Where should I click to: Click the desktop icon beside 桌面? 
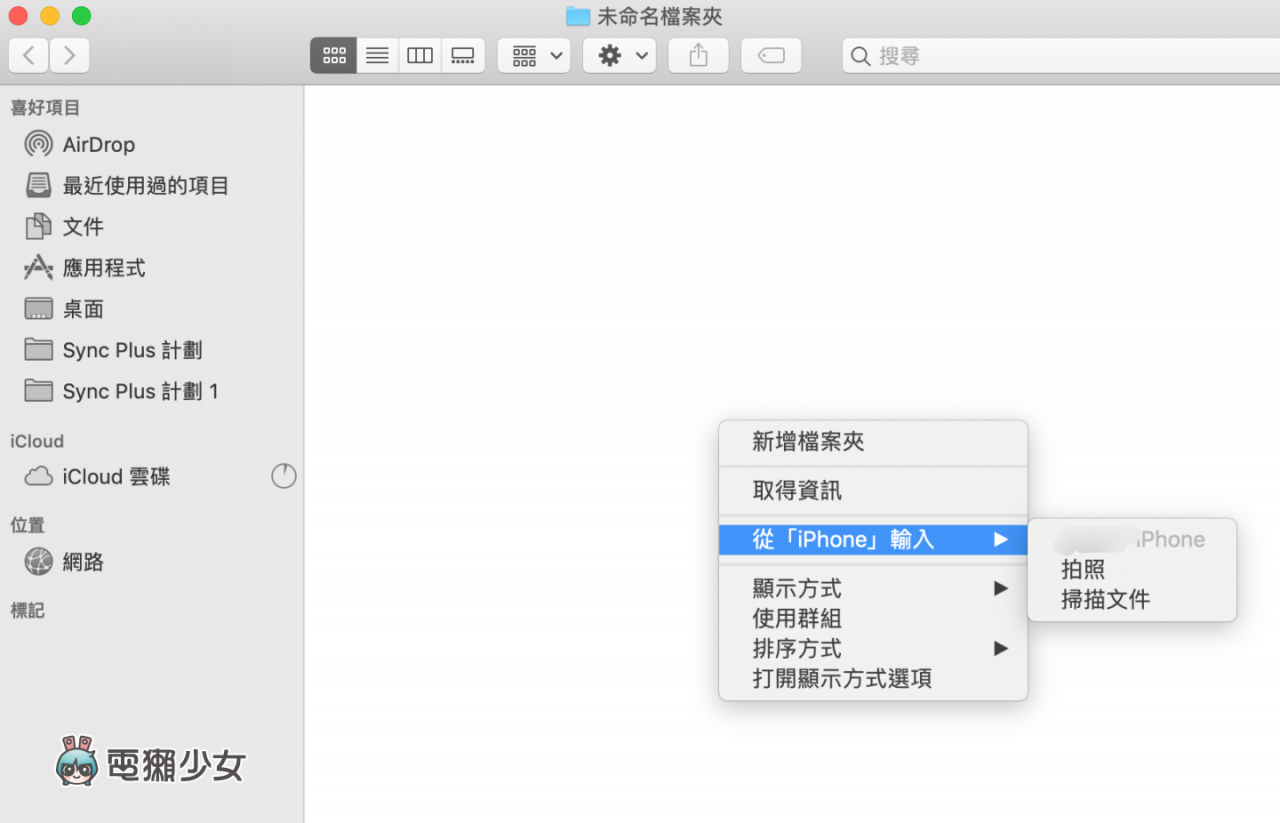(38, 309)
